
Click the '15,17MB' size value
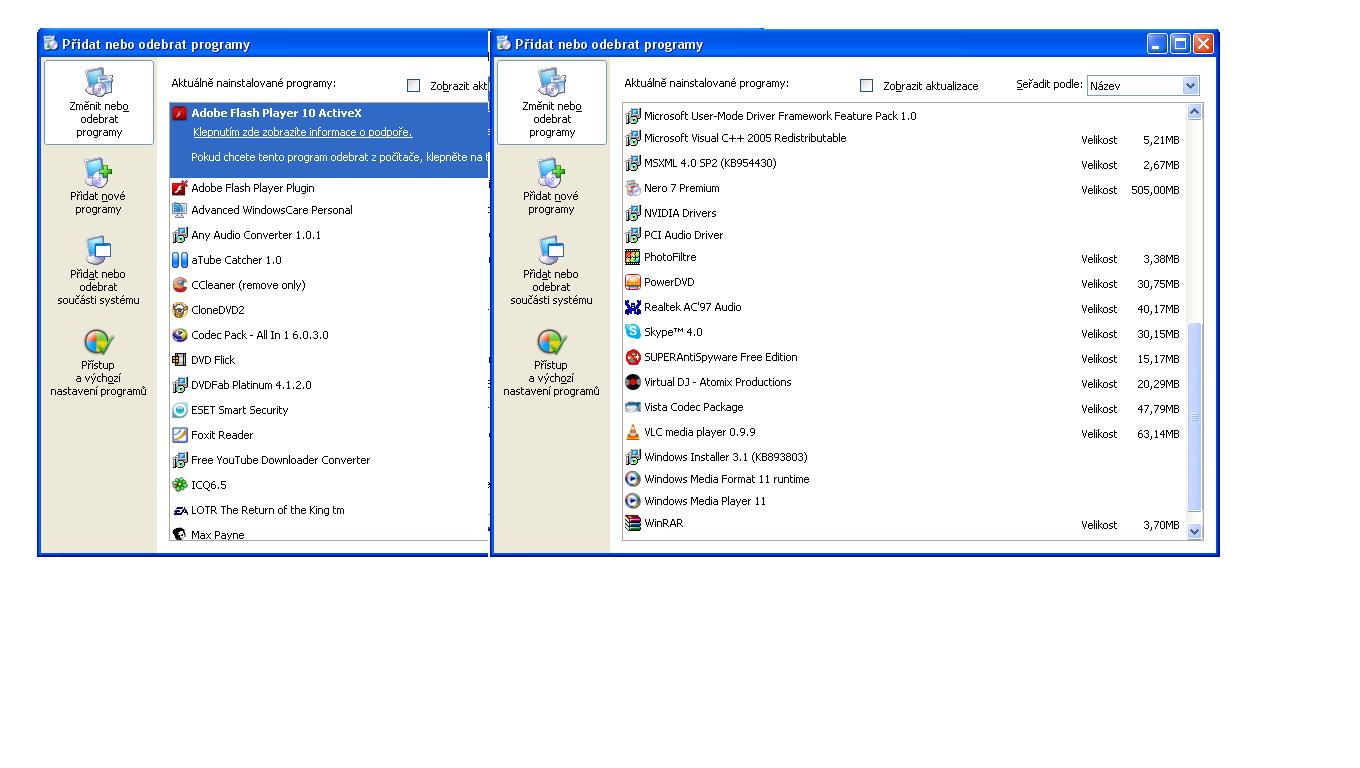coord(1158,359)
